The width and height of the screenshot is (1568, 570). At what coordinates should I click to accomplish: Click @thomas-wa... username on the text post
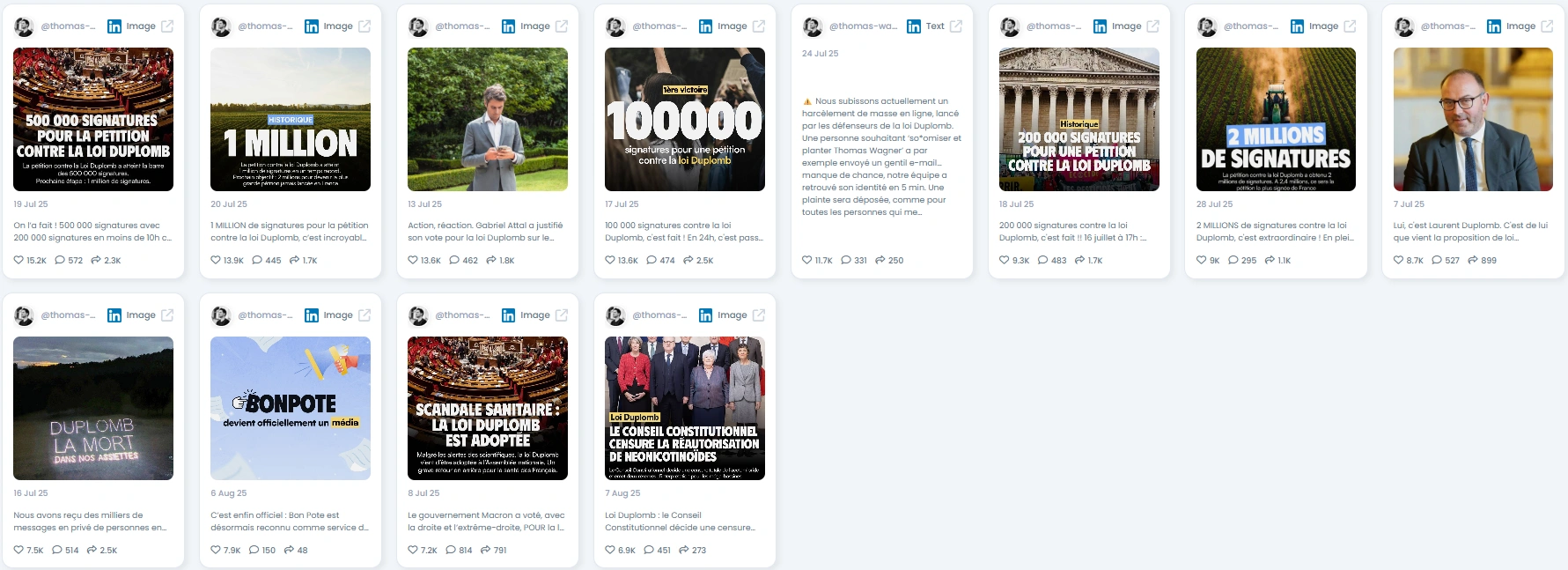click(x=864, y=26)
